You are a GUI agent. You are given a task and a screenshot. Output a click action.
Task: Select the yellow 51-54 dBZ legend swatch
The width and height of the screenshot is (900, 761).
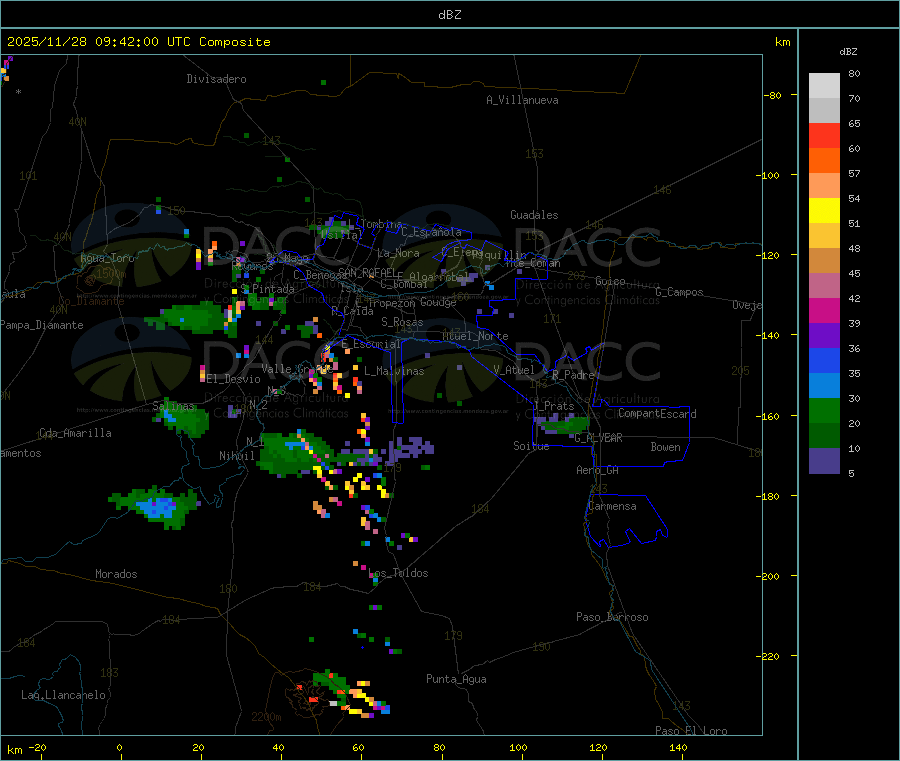click(824, 211)
